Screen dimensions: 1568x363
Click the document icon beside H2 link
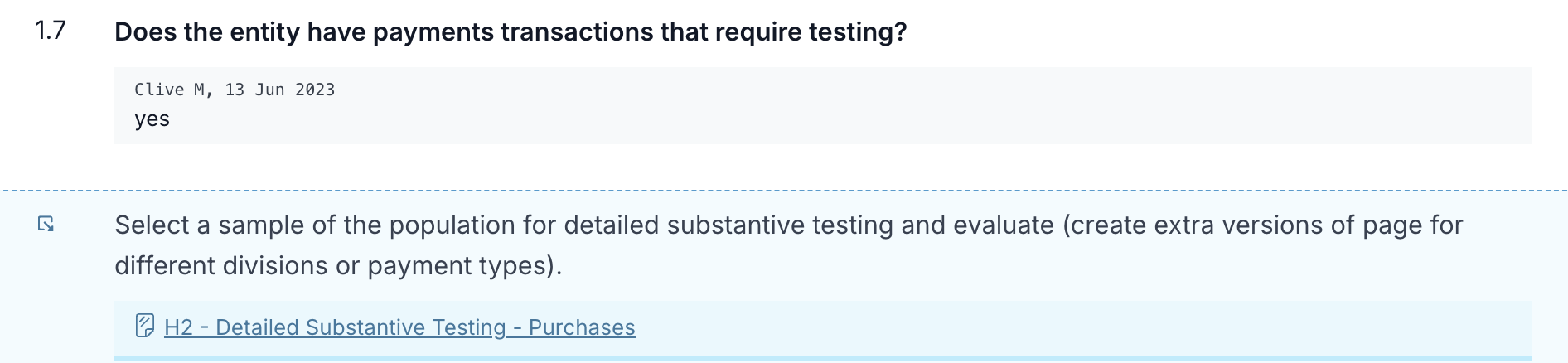[145, 326]
